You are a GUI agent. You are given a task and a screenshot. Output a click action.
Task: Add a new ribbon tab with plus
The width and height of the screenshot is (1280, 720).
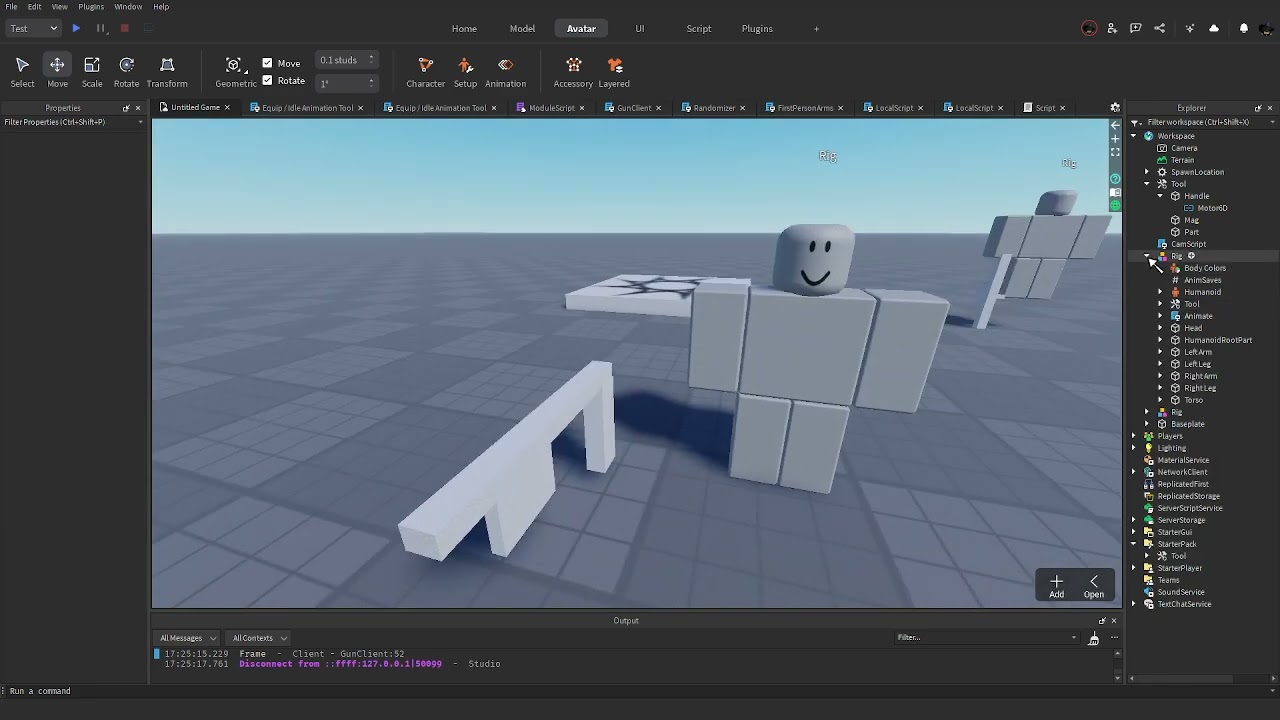pyautogui.click(x=816, y=28)
